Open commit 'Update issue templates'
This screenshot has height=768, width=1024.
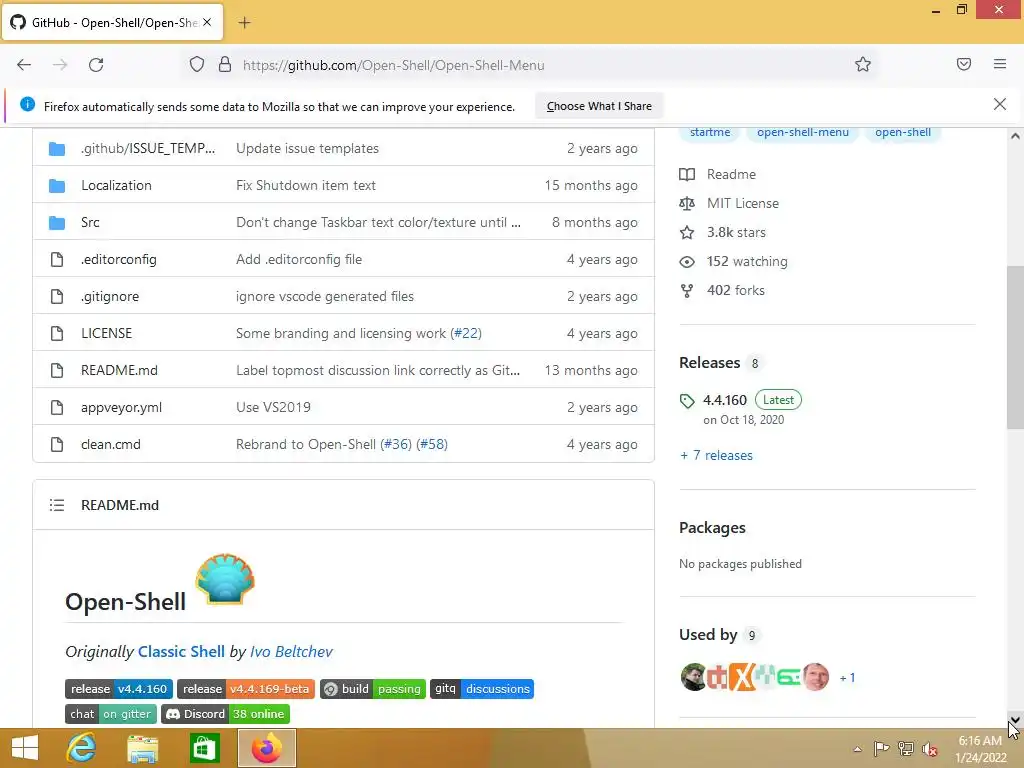(307, 149)
